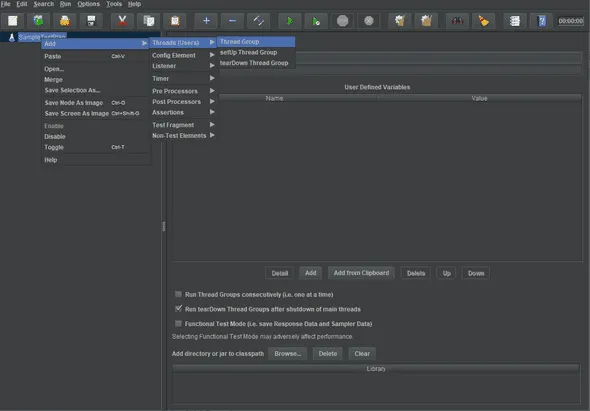
Task: Click the Save floppy disk icon
Action: [91, 21]
